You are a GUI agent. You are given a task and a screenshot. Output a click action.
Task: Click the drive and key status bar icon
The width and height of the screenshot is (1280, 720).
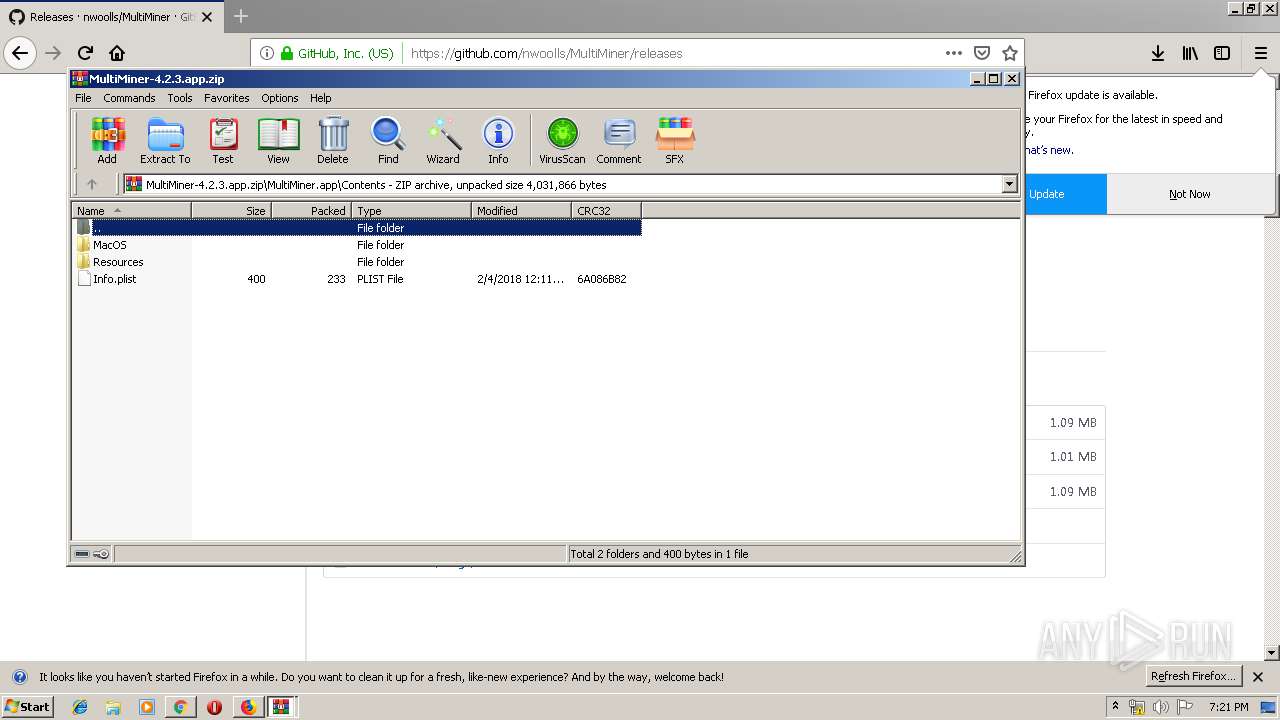(92, 554)
